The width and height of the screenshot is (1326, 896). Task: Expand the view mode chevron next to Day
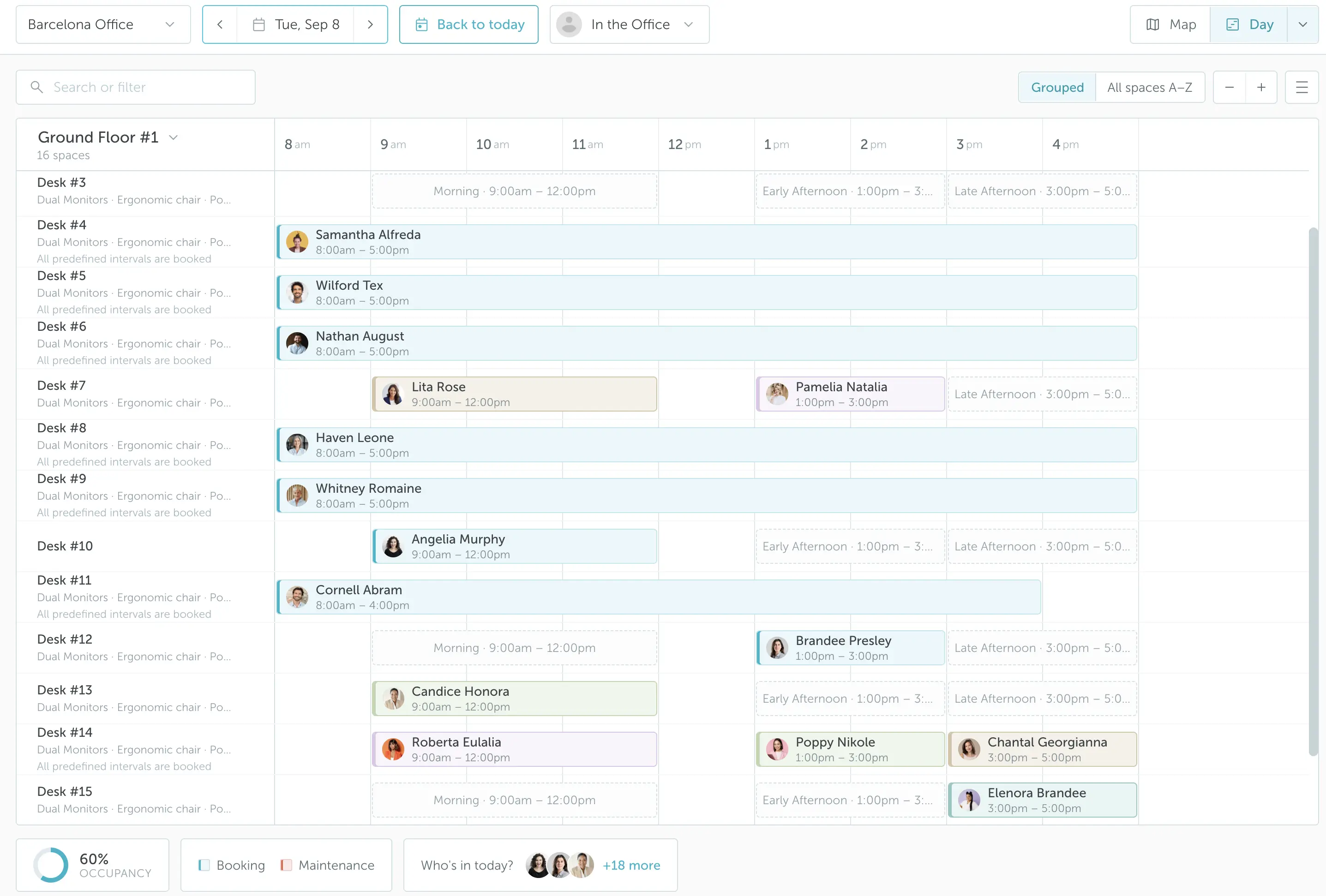point(1302,24)
